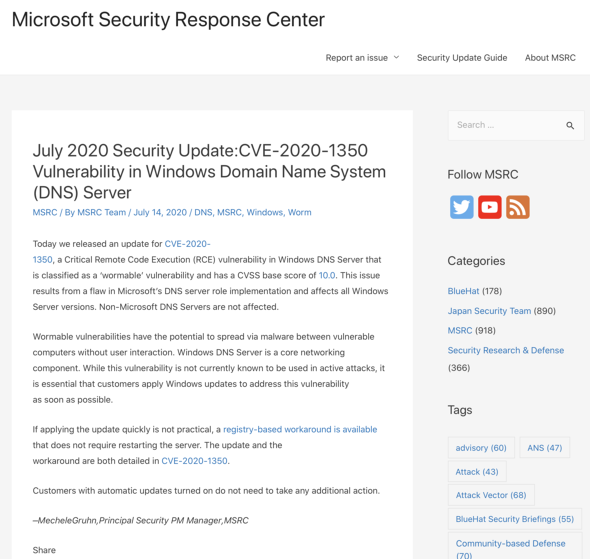The image size is (590, 559).
Task: Select the advisory (60) tag
Action: pyautogui.click(x=481, y=448)
